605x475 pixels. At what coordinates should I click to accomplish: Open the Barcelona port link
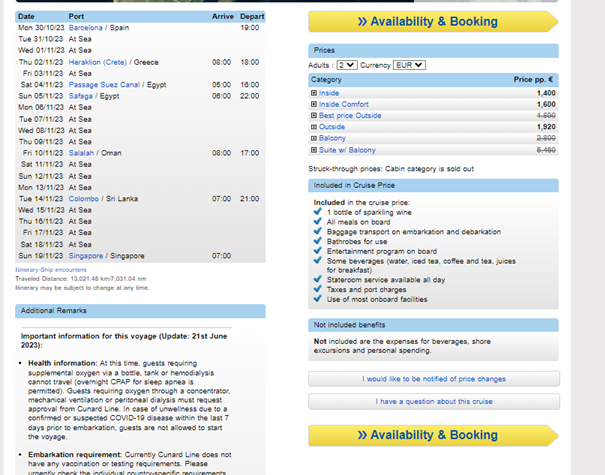click(85, 28)
